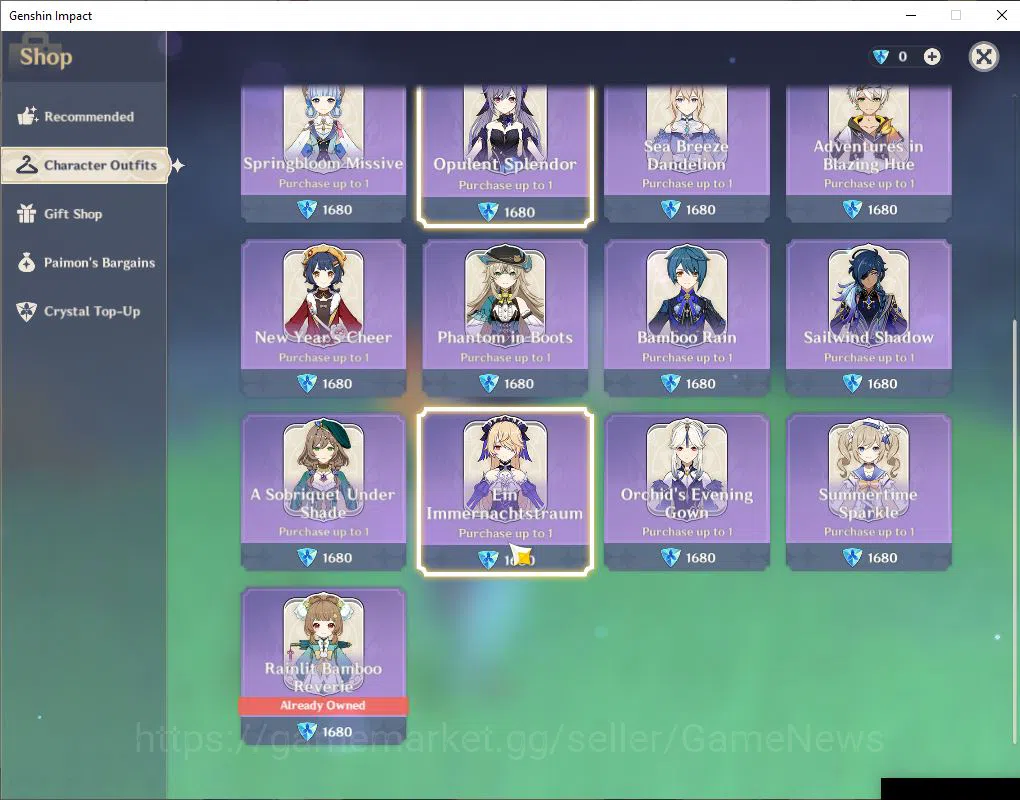1020x800 pixels.
Task: Click the Shop header title
Action: click(46, 57)
